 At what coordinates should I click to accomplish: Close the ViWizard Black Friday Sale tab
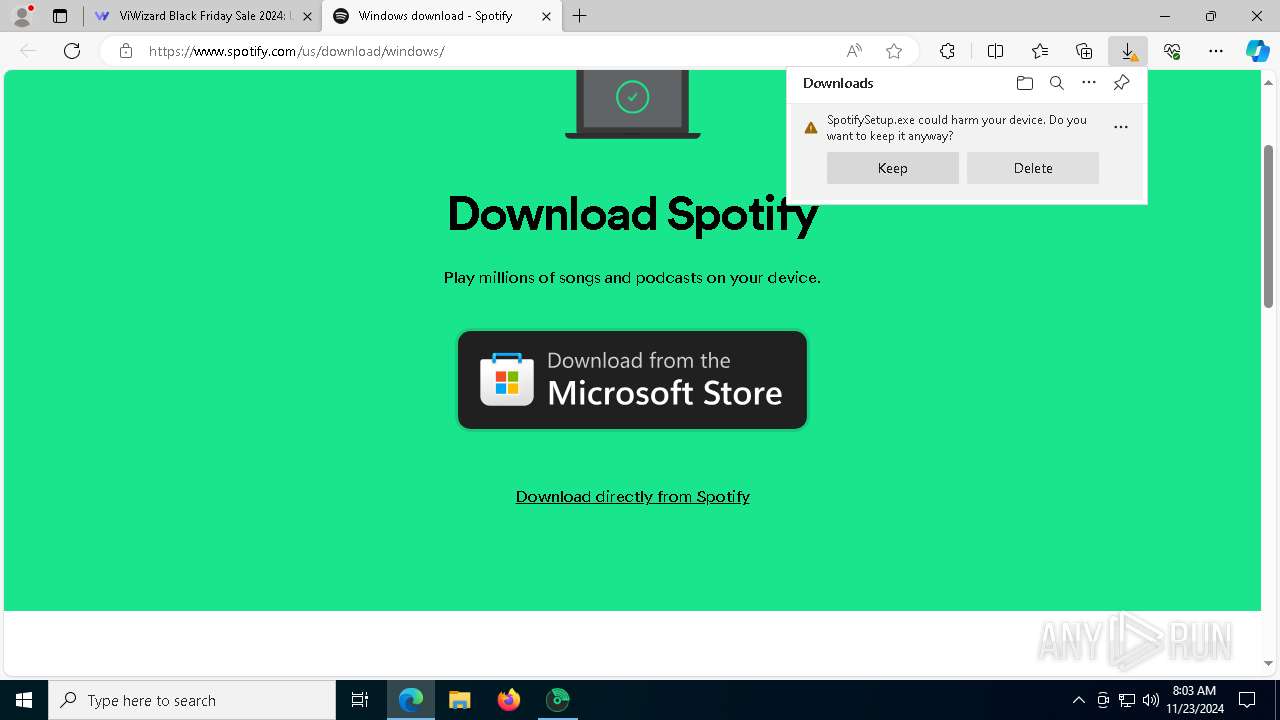pos(308,16)
